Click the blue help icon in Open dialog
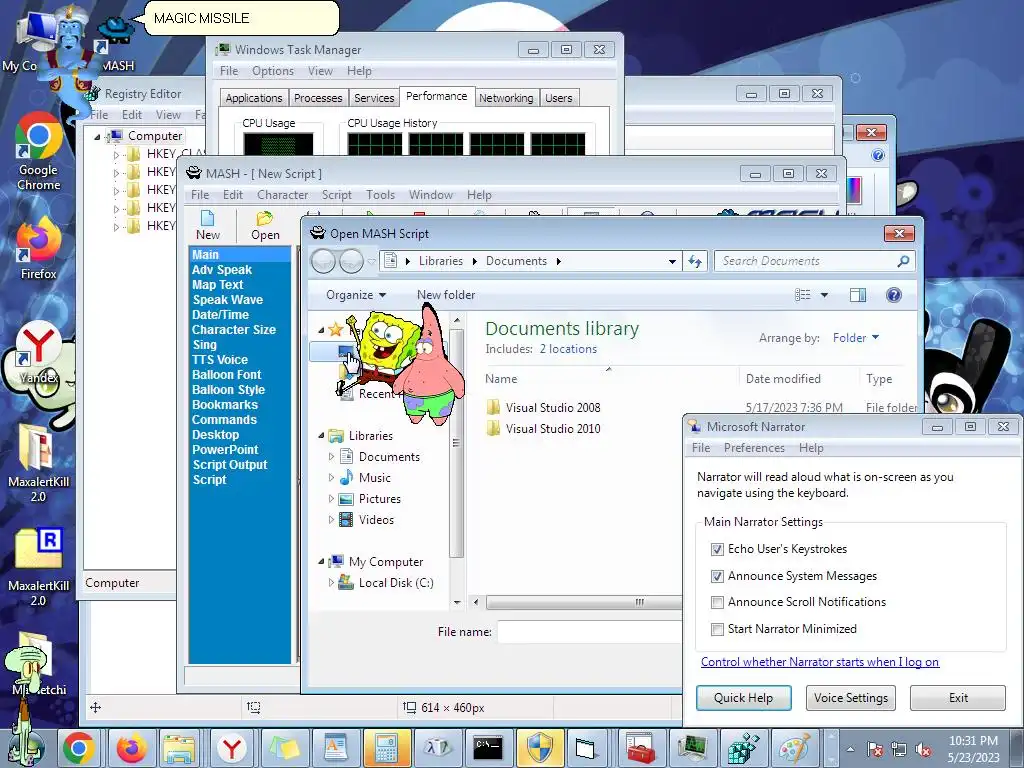This screenshot has width=1024, height=768. click(893, 295)
